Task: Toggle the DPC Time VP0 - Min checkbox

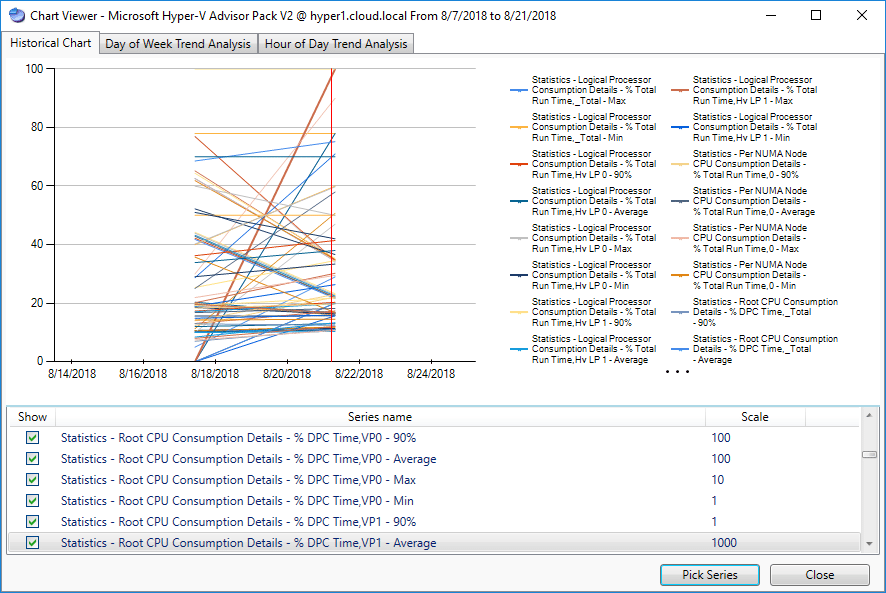Action: click(x=32, y=500)
